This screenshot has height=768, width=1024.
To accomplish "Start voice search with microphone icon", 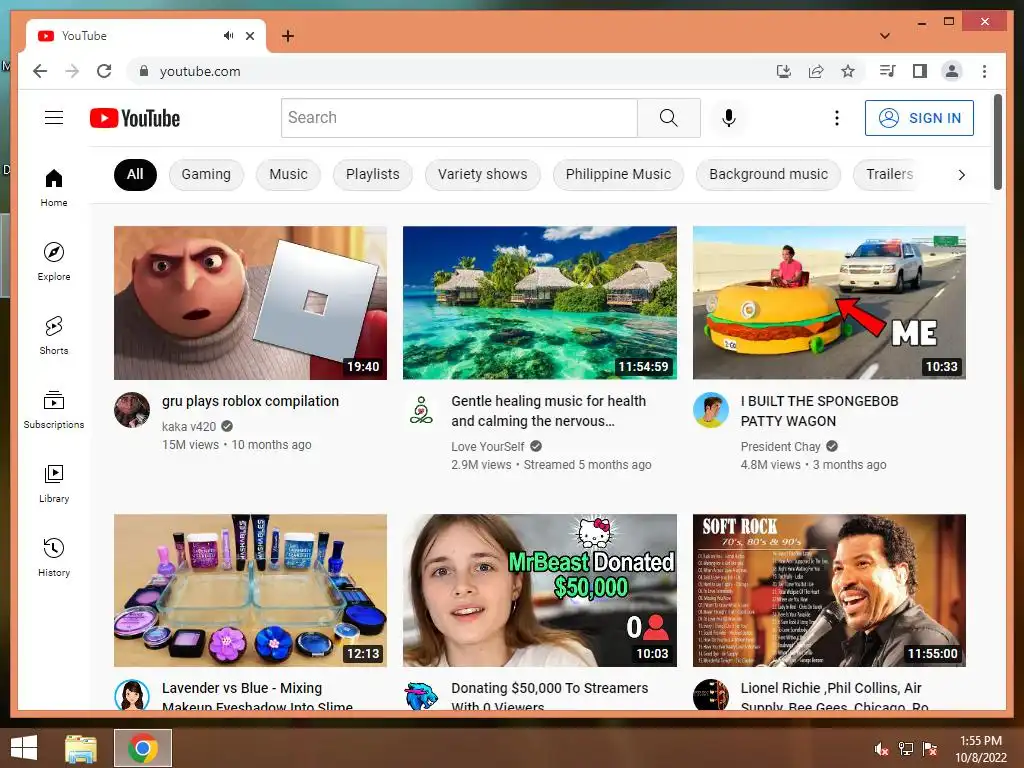I will tap(729, 118).
